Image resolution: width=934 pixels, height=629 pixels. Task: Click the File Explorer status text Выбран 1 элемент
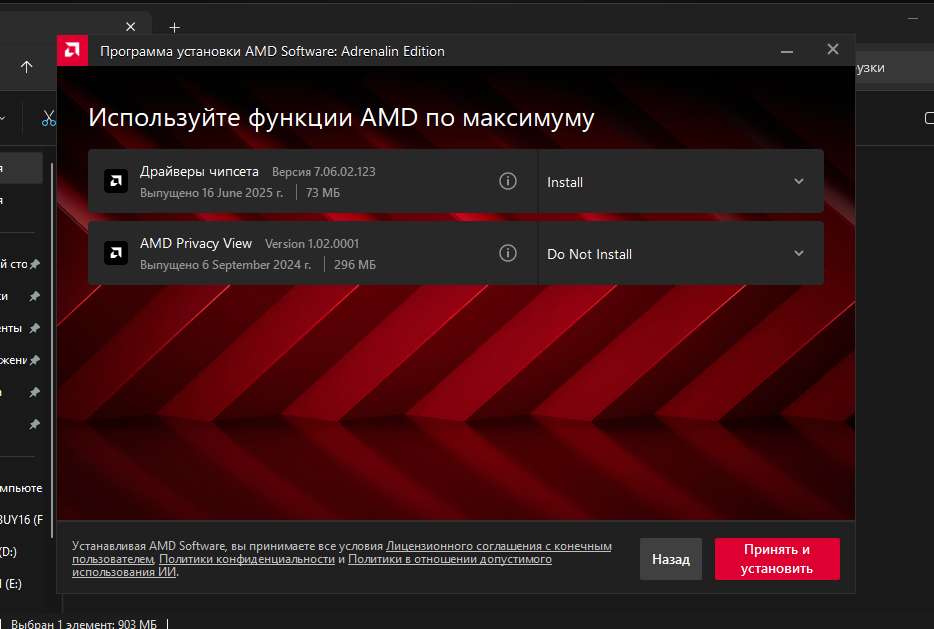point(83,624)
